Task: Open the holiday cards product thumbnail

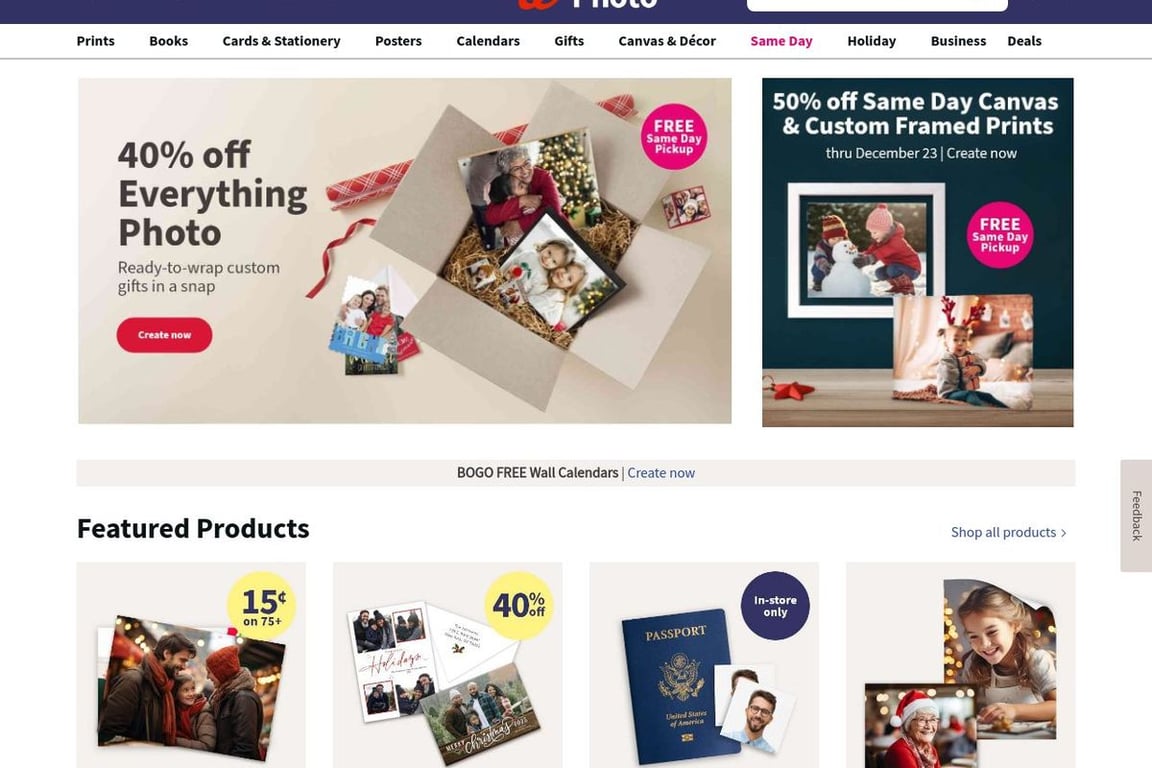Action: pyautogui.click(x=447, y=665)
